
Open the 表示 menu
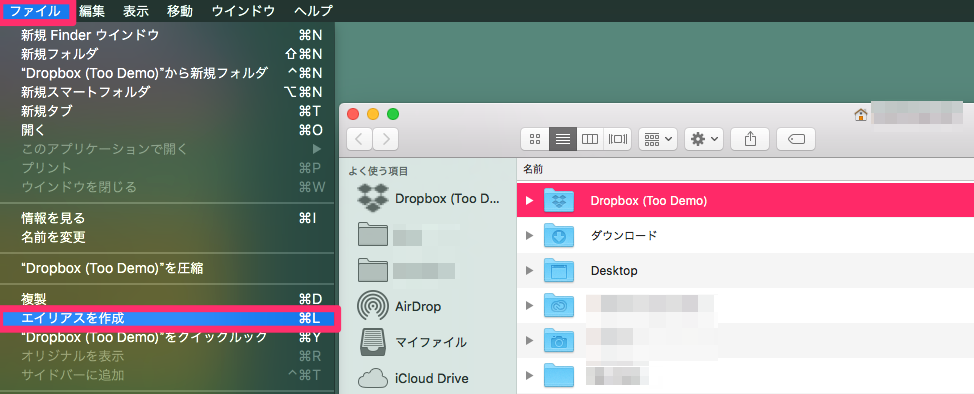[136, 11]
